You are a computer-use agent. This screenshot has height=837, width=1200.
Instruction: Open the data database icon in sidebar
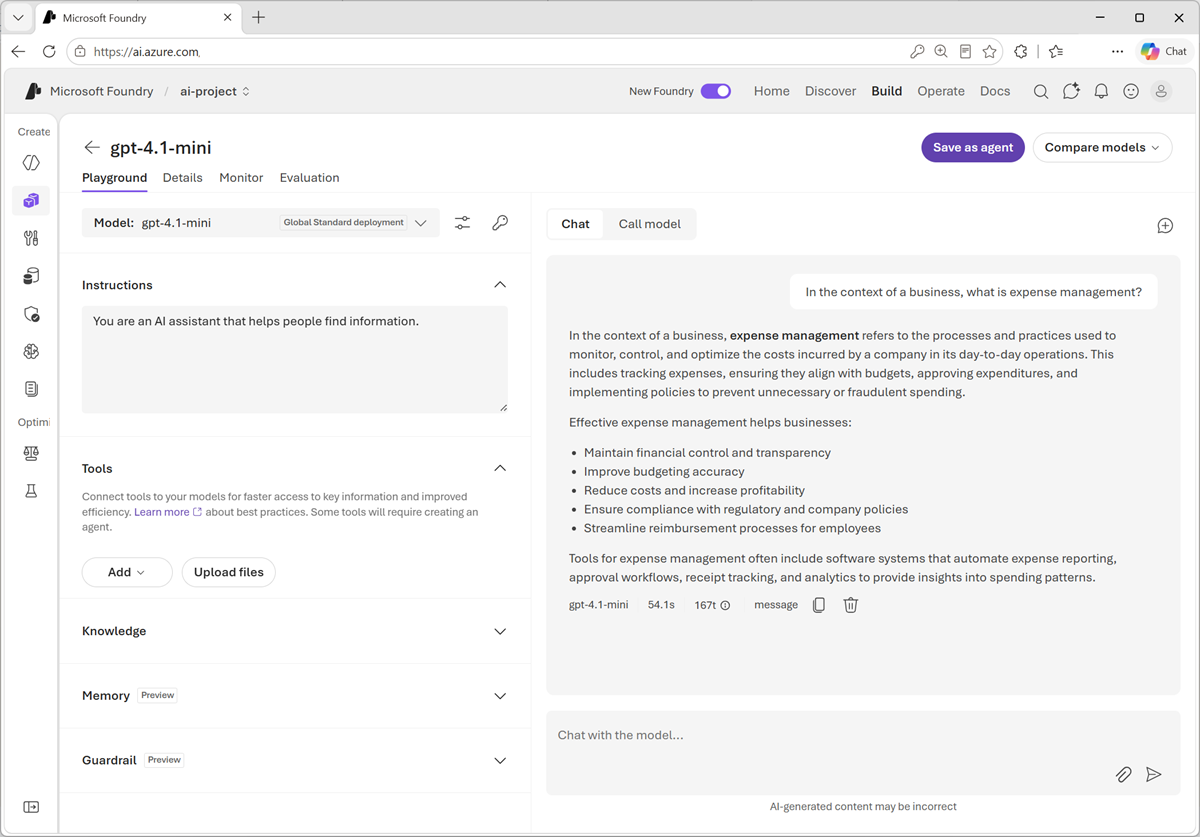31,276
